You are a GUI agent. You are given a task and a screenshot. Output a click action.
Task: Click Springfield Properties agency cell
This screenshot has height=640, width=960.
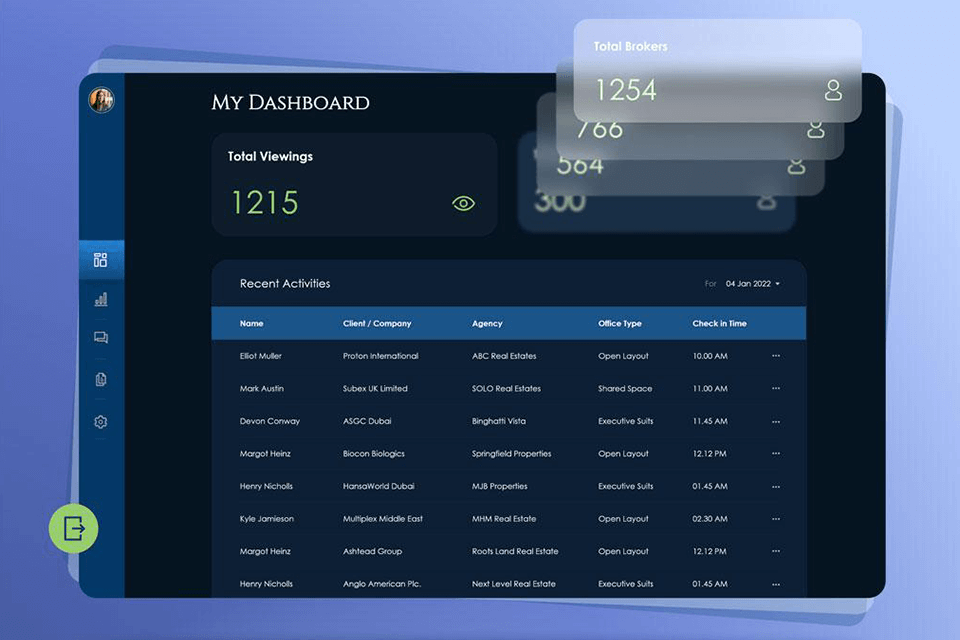coord(512,454)
